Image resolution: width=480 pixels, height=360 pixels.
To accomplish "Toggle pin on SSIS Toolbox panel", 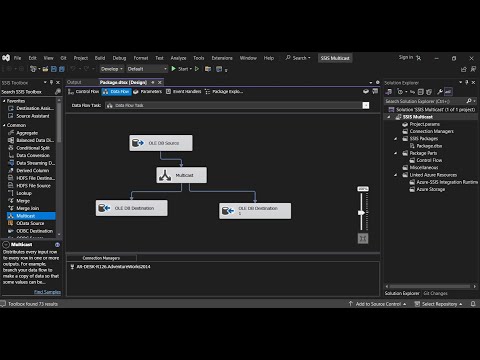I will pos(51,82).
